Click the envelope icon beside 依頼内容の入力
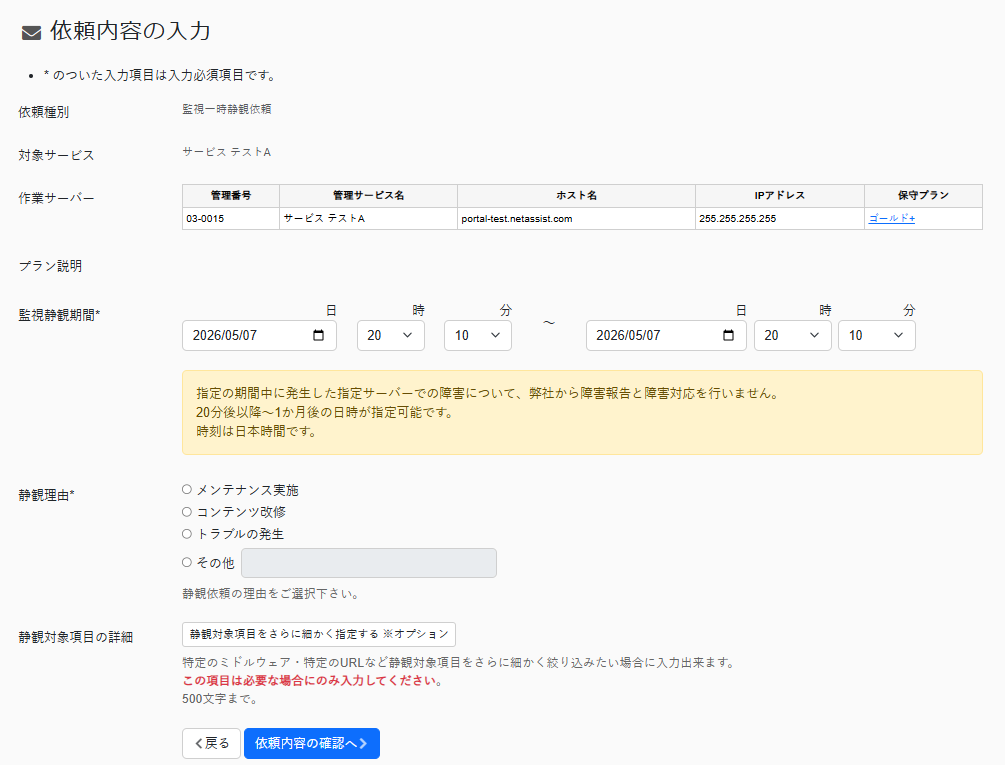Viewport: 1005px width, 765px height. pos(31,33)
